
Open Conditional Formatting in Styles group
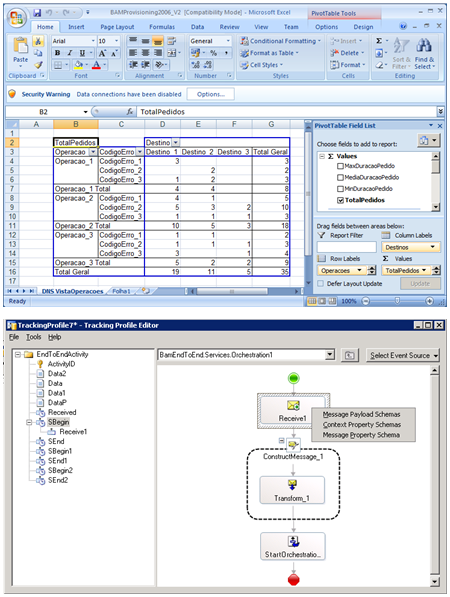coord(281,41)
